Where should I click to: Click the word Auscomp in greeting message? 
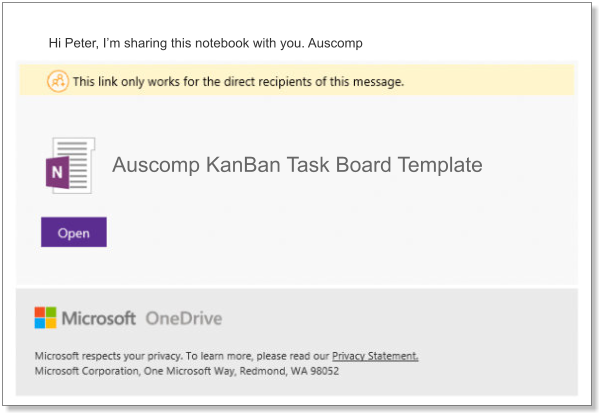(x=336, y=44)
